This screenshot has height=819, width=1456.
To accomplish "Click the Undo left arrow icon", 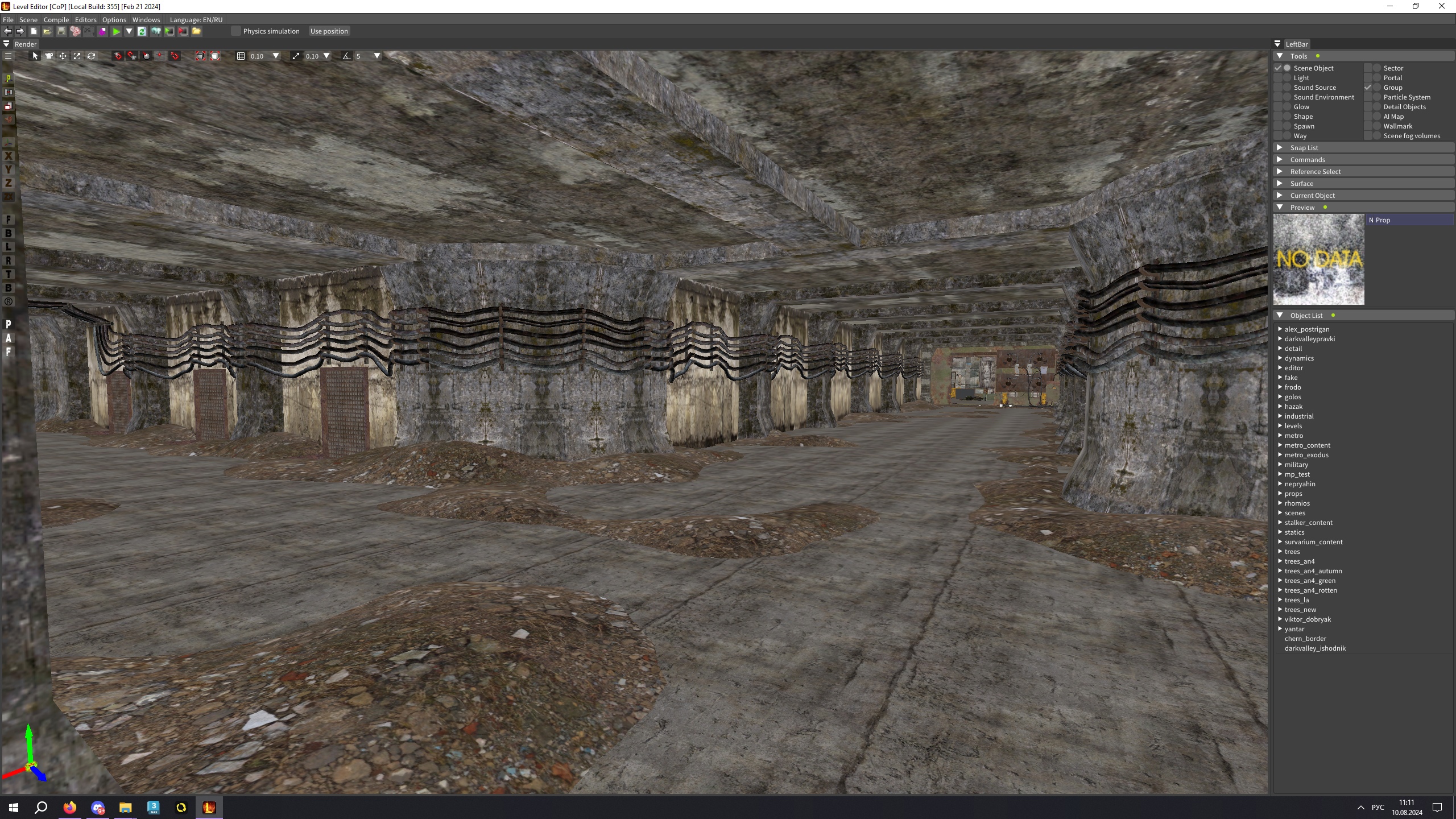I will pos(7,31).
